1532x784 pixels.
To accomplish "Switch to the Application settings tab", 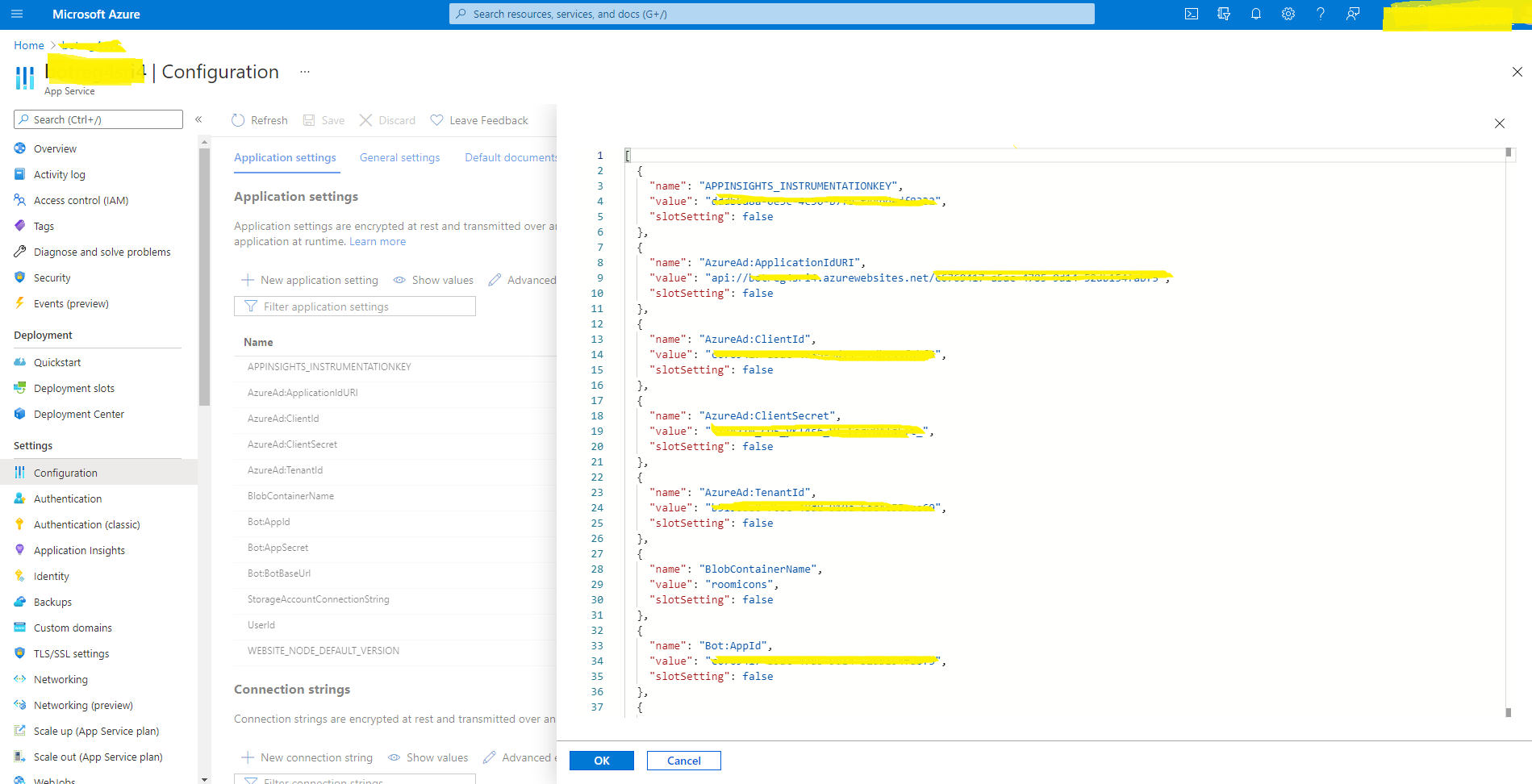I will (285, 157).
